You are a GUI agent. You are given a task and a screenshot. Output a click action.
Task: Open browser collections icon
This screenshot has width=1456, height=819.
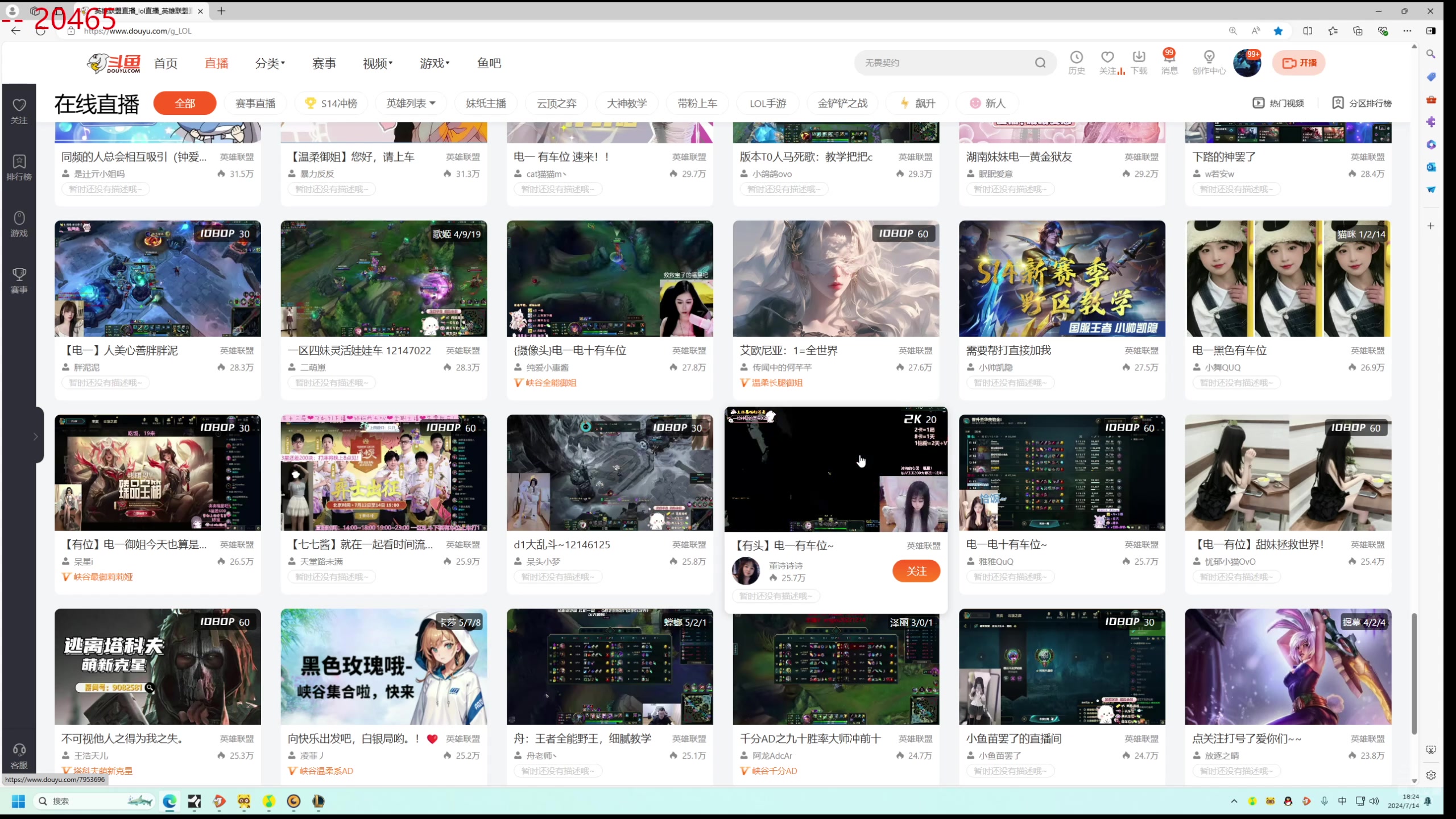[x=1358, y=31]
